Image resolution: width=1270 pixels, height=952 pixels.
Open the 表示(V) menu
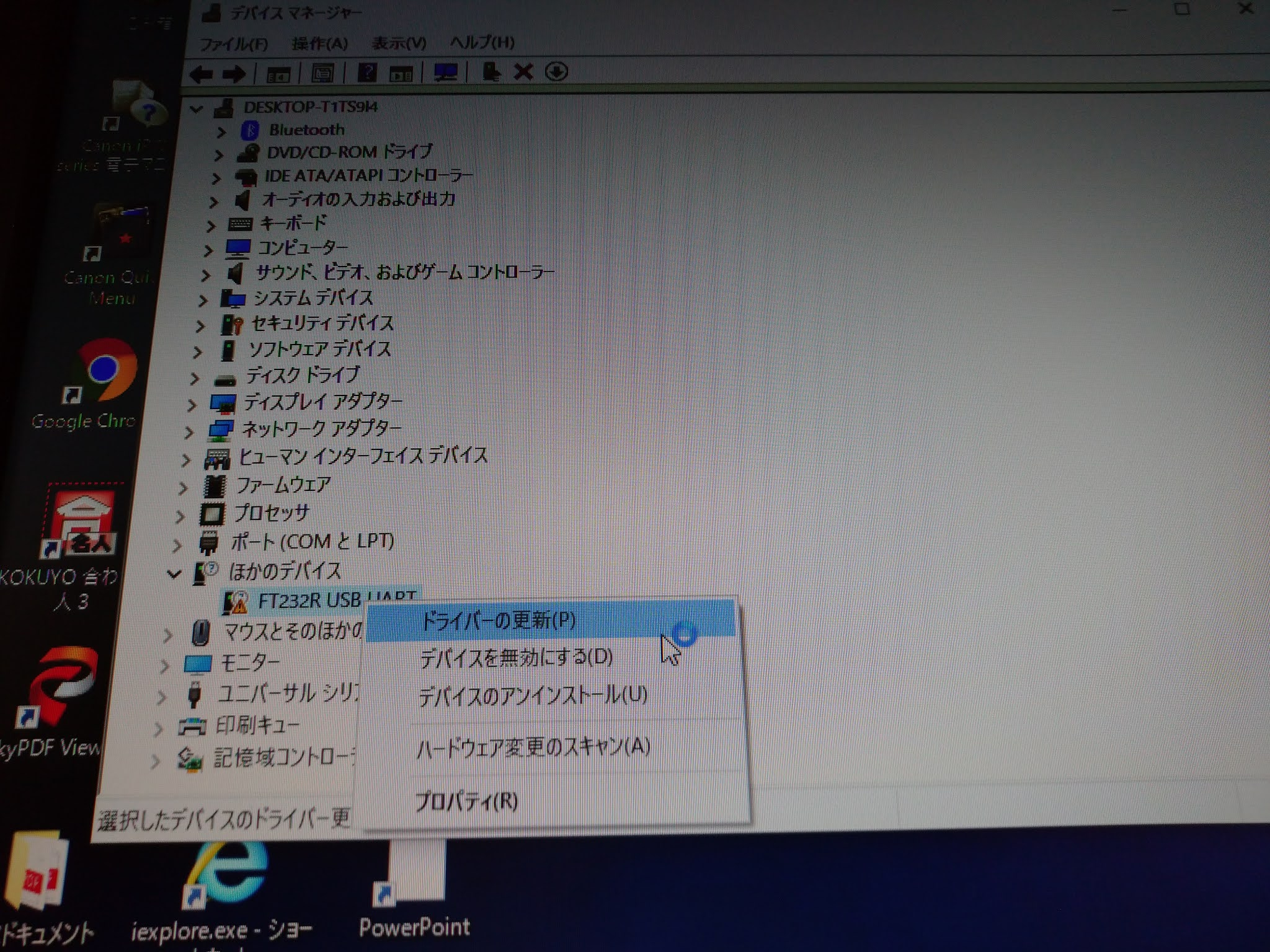399,43
